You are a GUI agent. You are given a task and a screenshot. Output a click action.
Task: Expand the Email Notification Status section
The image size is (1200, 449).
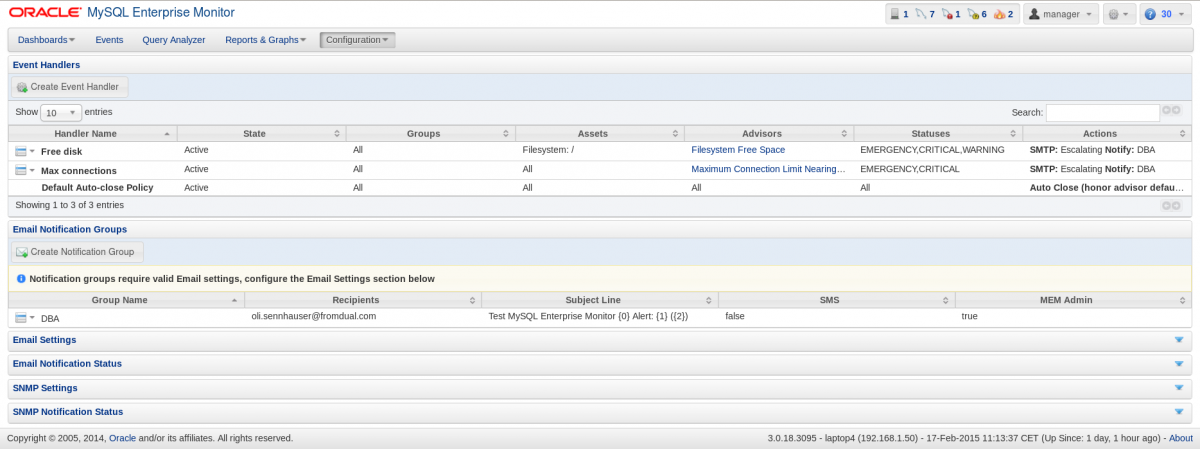coord(600,364)
